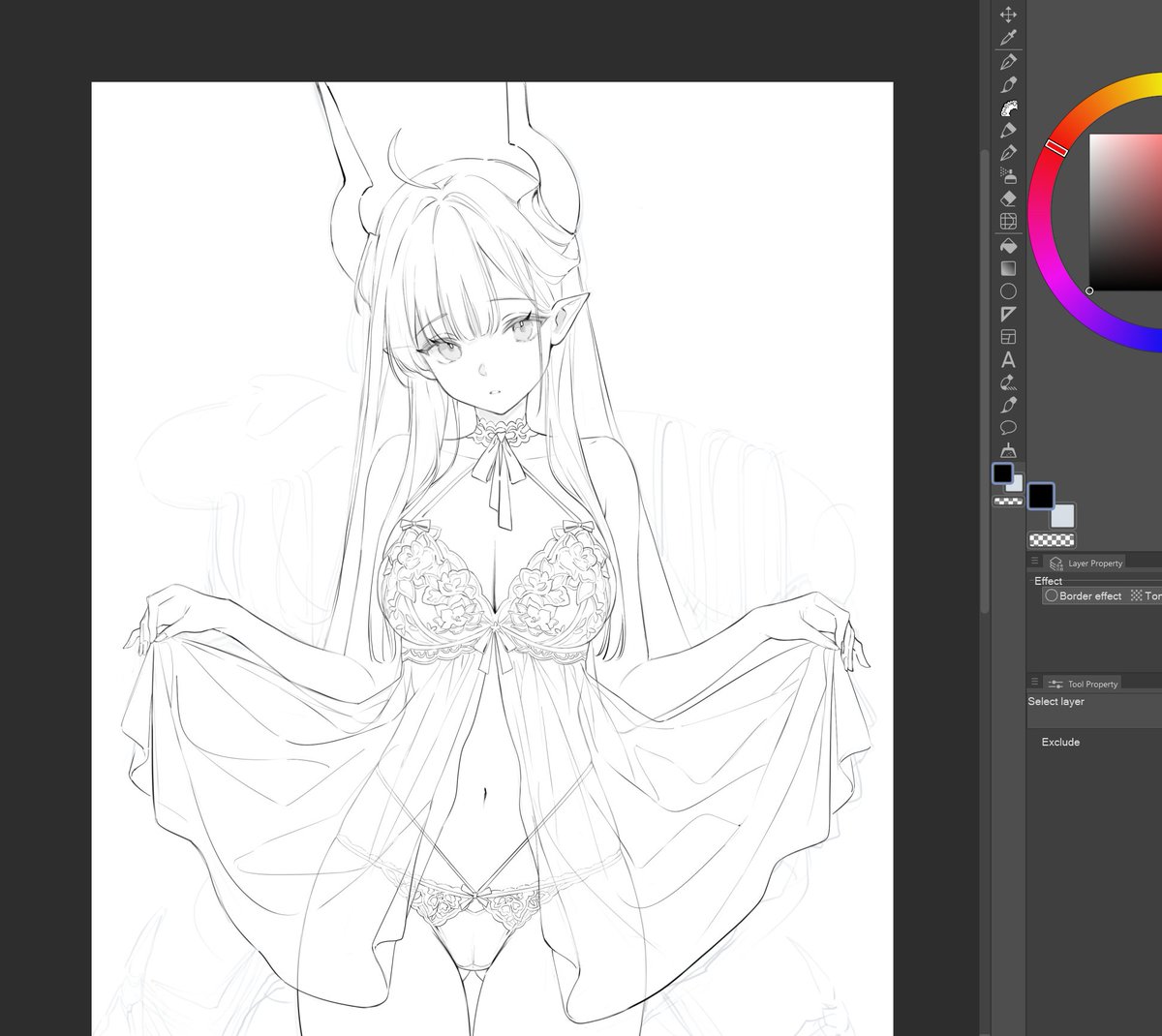The image size is (1162, 1036).
Task: Select the large light sub color swatch
Action: [x=1064, y=517]
